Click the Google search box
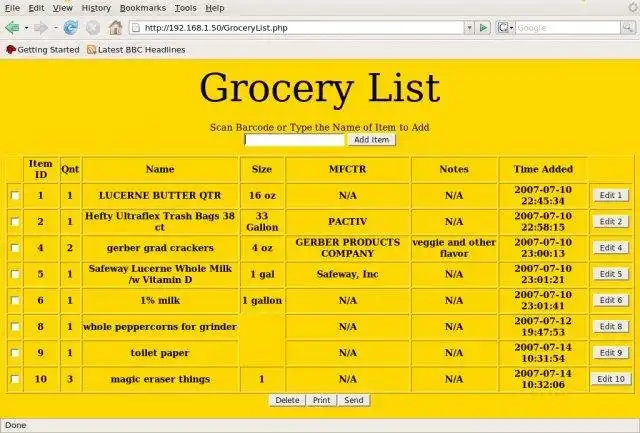Viewport: 640px width, 433px height. (567, 28)
